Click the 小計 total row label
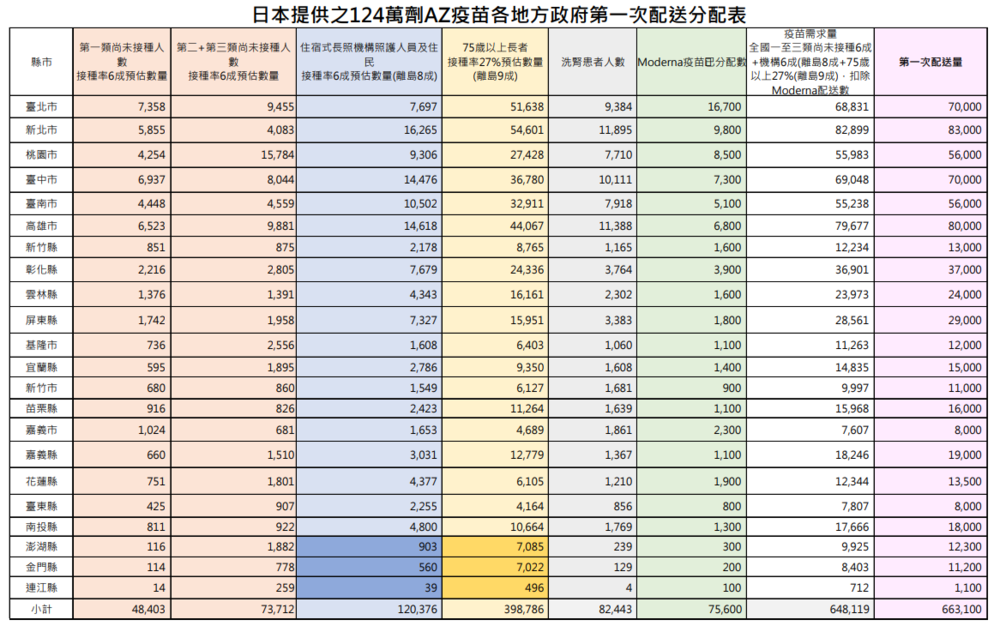Image resolution: width=1000 pixels, height=632 pixels. 40,609
